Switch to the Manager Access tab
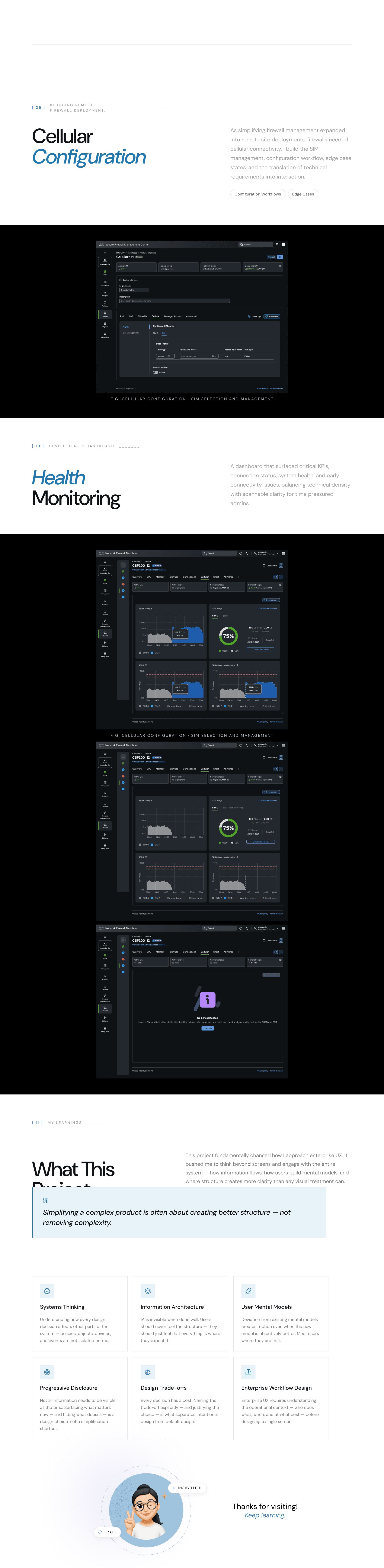The image size is (384, 1568). (x=173, y=317)
